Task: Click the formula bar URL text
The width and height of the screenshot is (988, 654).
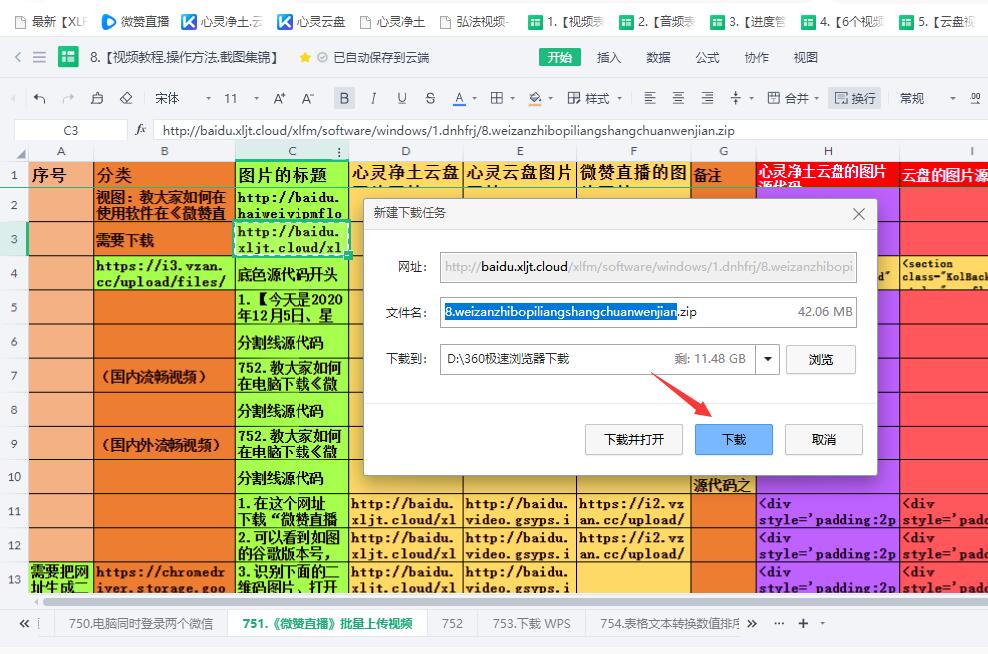Action: 448,130
